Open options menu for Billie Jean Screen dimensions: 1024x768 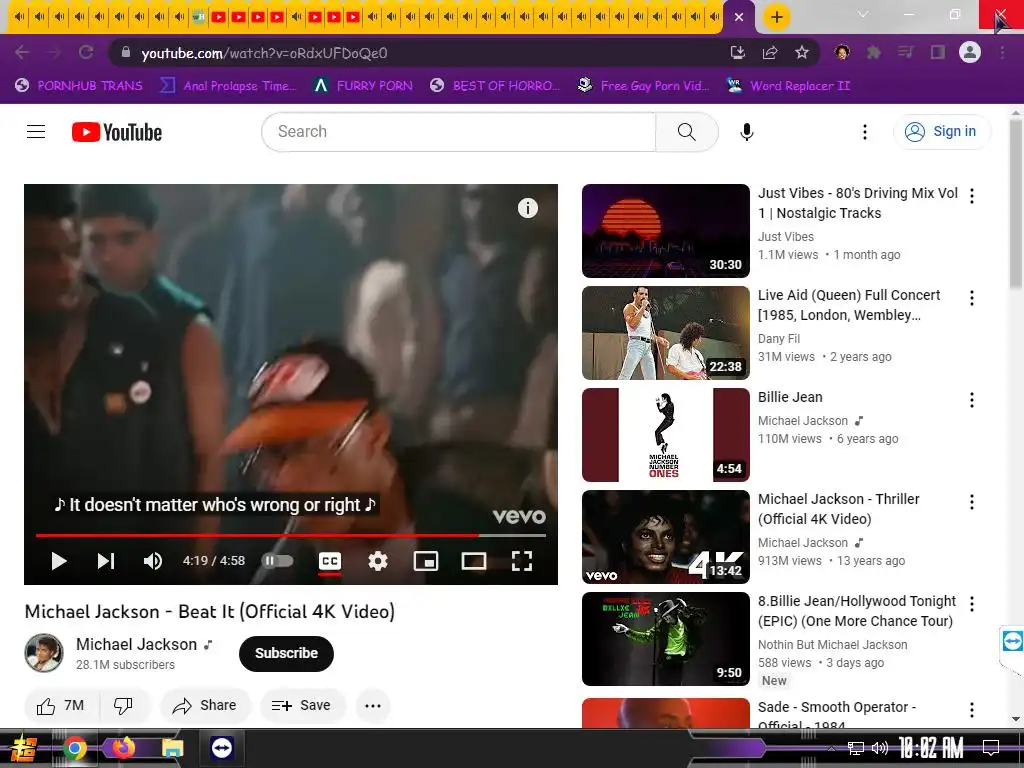coord(972,400)
